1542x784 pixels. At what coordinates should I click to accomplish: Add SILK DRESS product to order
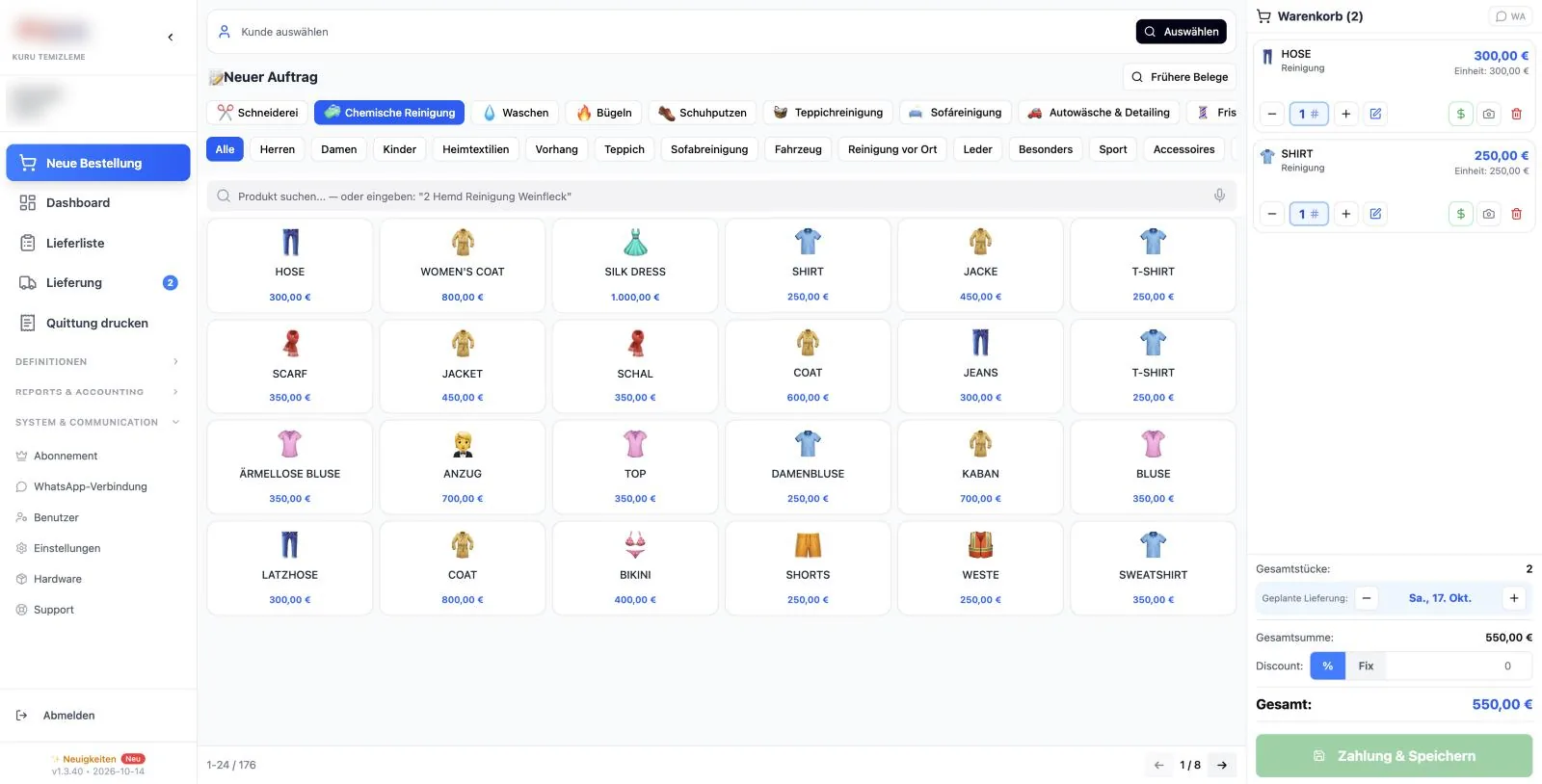click(x=635, y=266)
